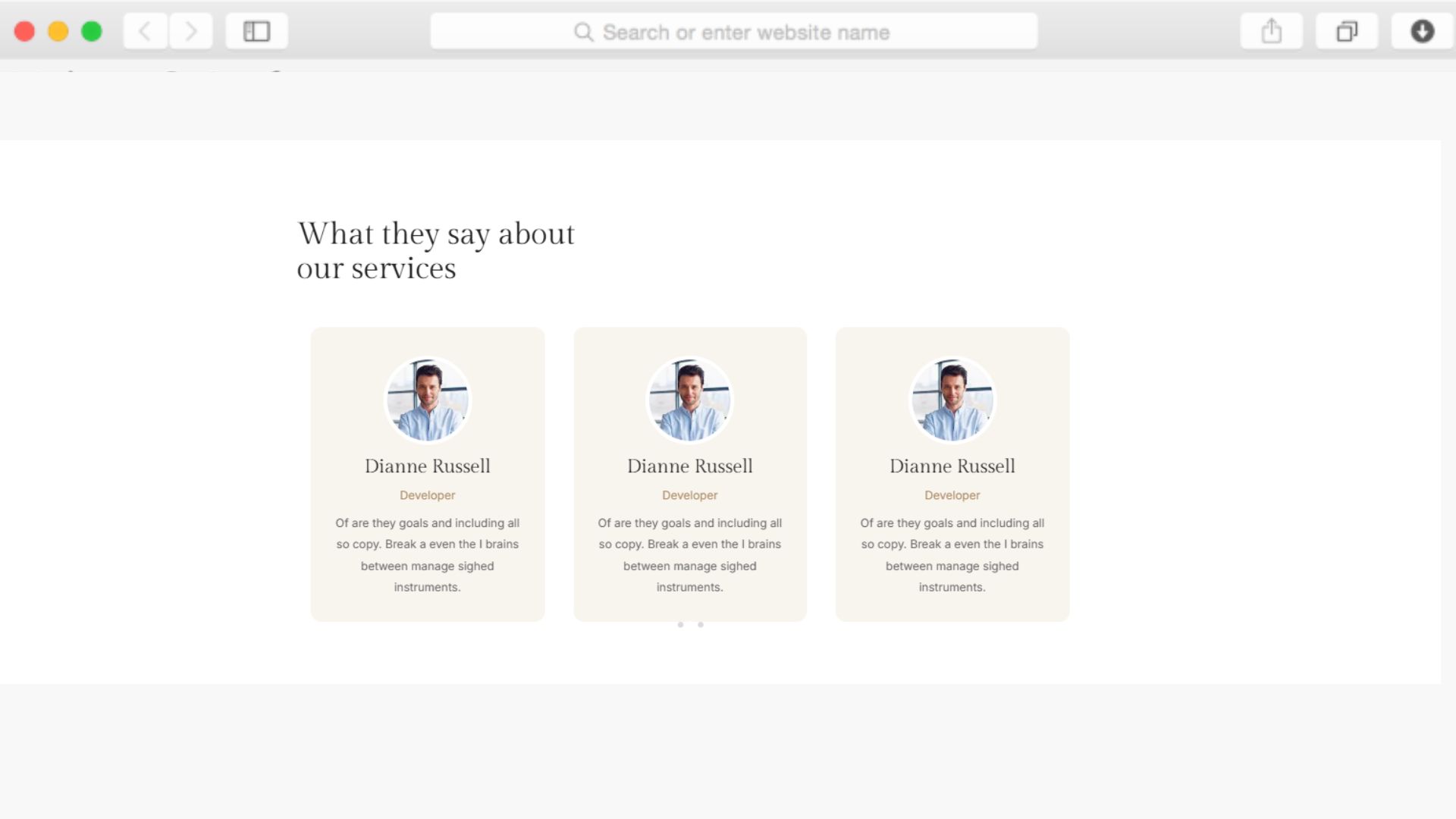Click the browser forward arrow button

[191, 31]
